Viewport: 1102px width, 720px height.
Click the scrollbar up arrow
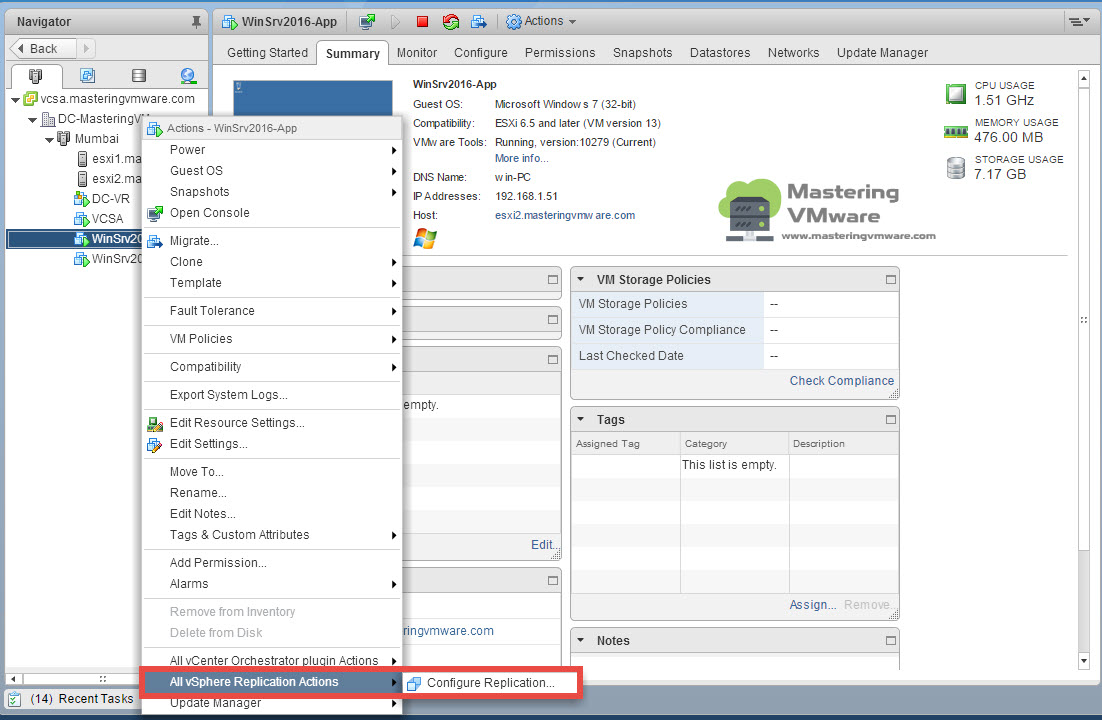[1084, 78]
